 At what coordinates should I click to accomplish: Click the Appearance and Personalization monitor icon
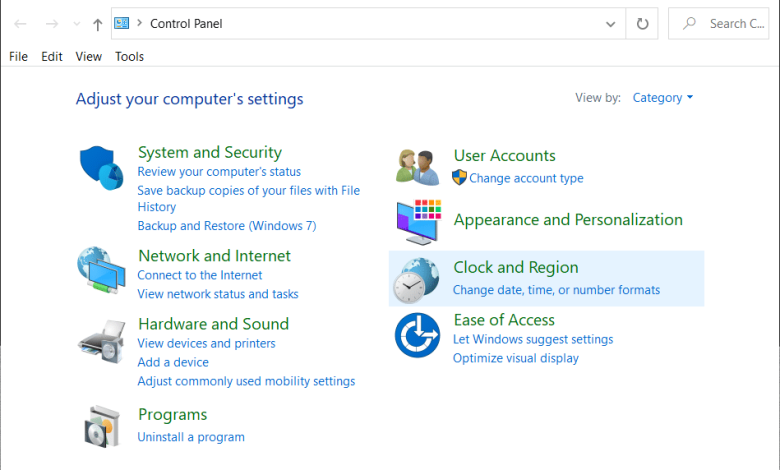point(419,222)
